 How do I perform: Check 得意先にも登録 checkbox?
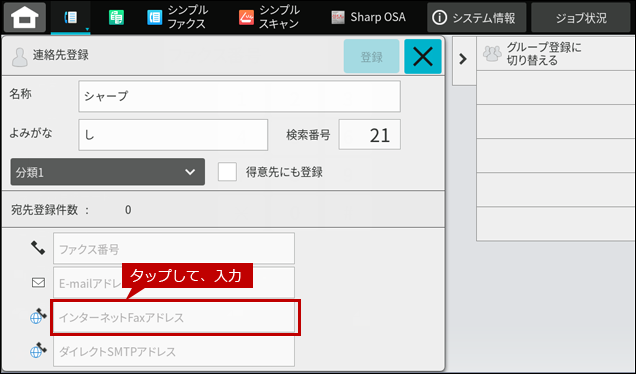pyautogui.click(x=227, y=172)
